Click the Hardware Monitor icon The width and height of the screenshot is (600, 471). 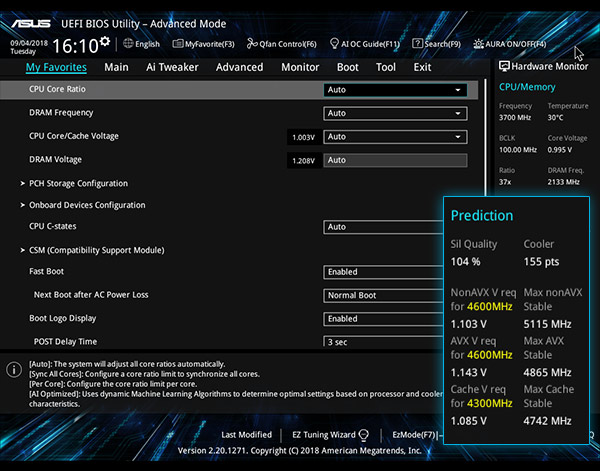tap(504, 66)
